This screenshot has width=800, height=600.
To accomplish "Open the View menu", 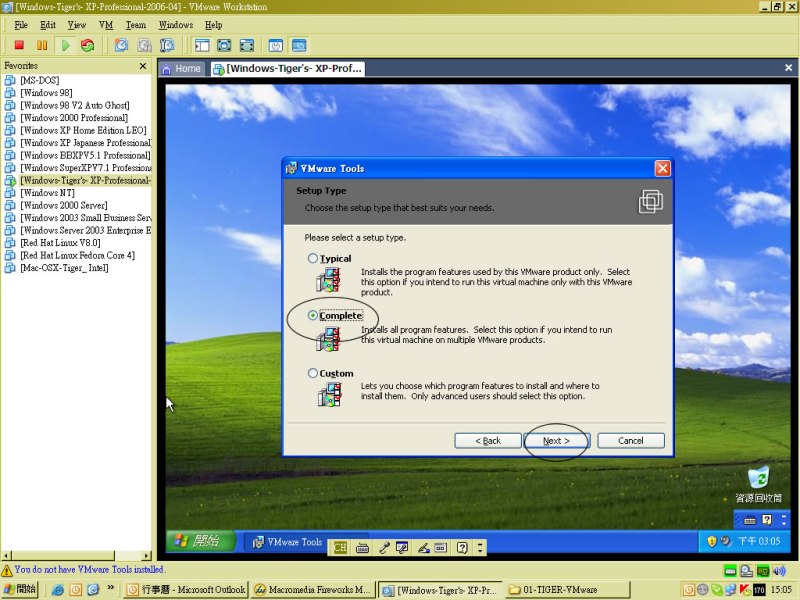I will [77, 25].
